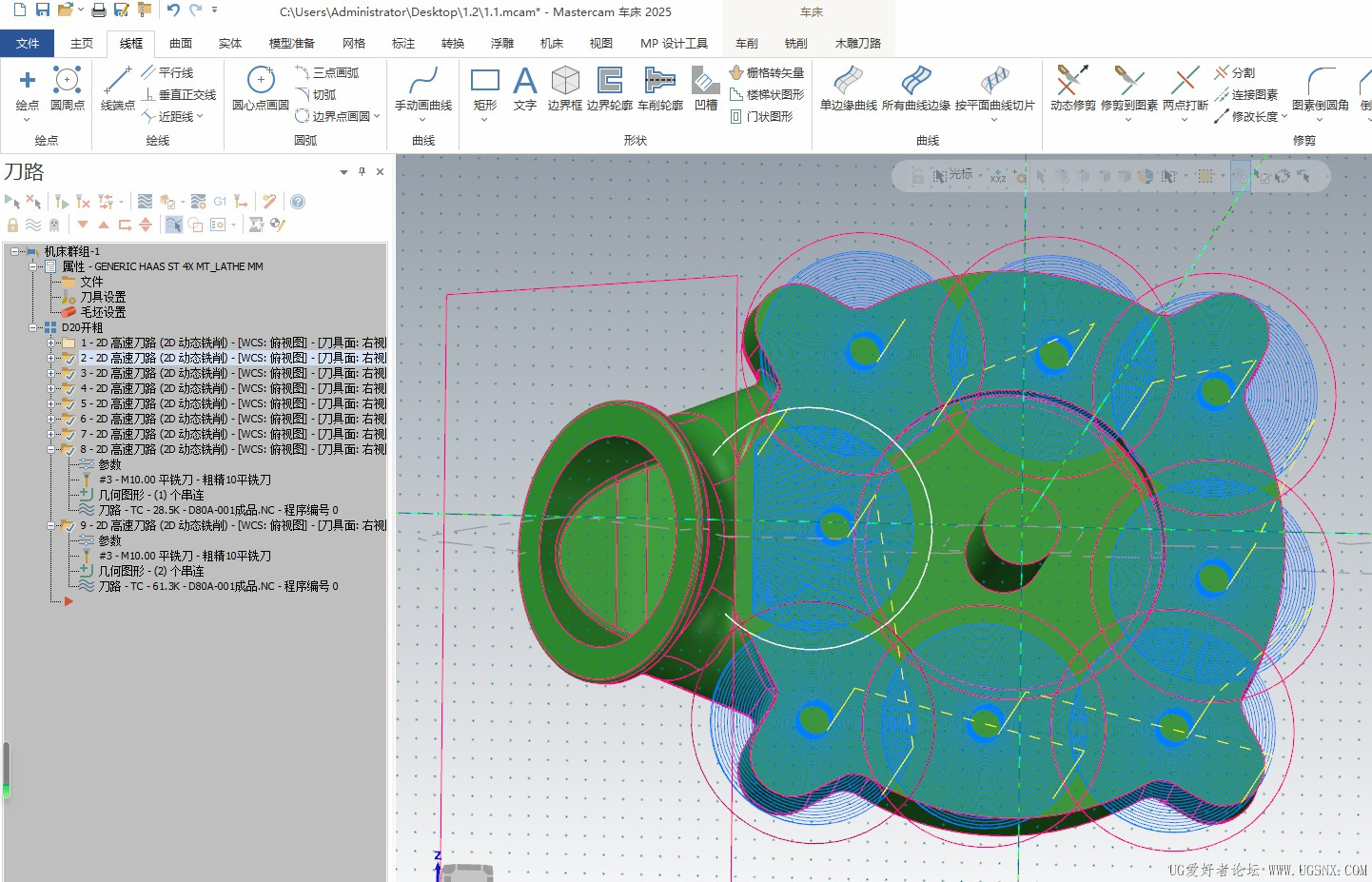
Task: Toggle the ghost icon in 刀路 toolbar
Action: 54,225
